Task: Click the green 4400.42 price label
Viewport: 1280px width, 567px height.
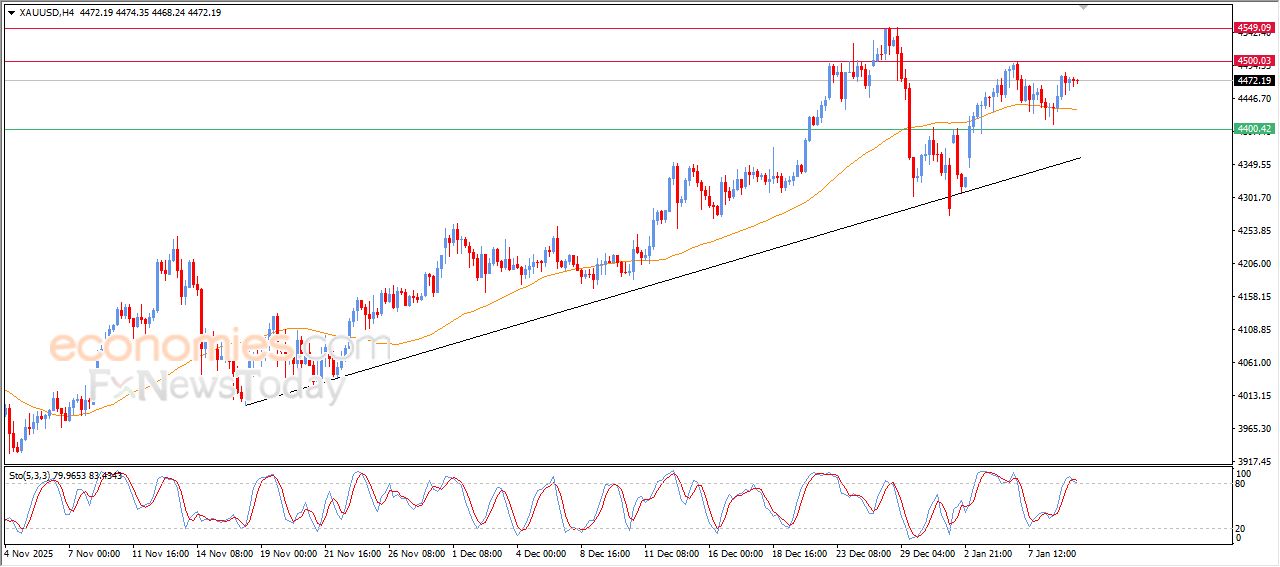Action: click(1253, 129)
